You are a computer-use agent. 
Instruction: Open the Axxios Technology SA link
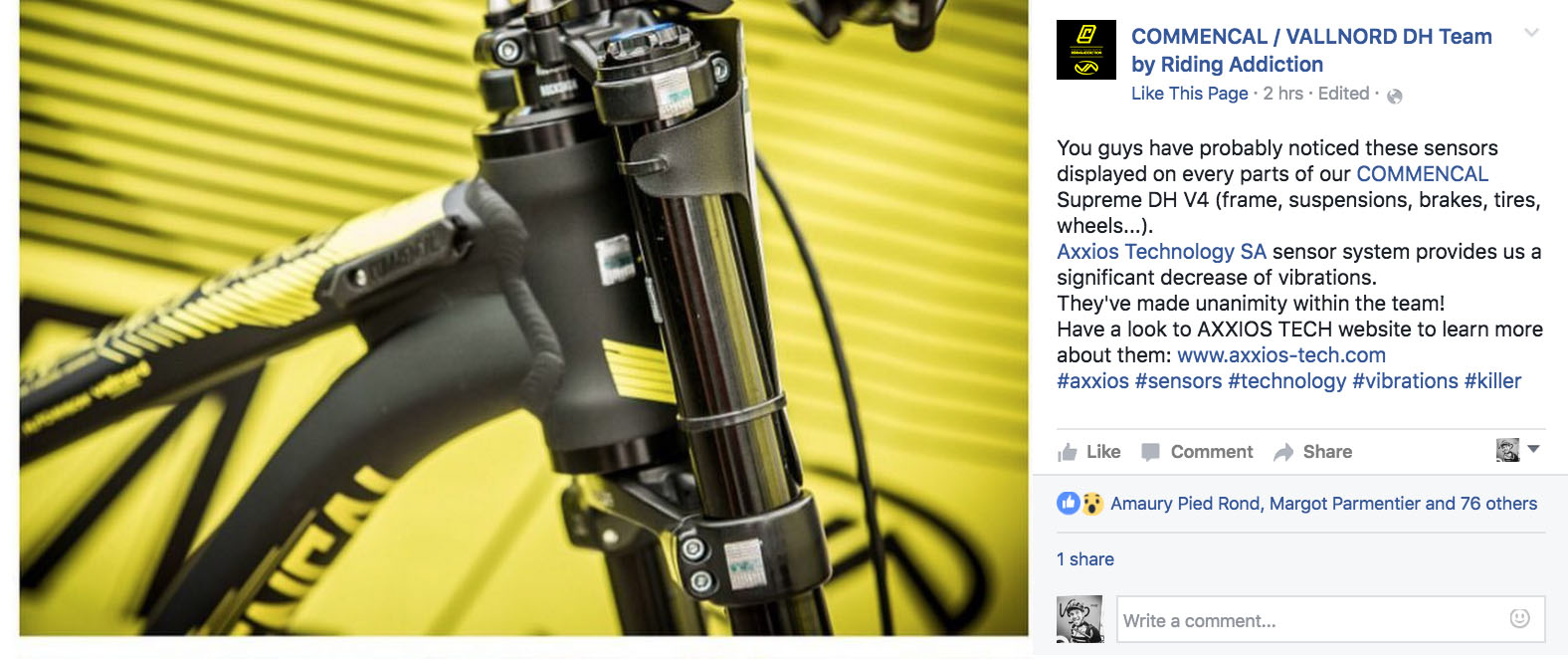click(x=1161, y=252)
